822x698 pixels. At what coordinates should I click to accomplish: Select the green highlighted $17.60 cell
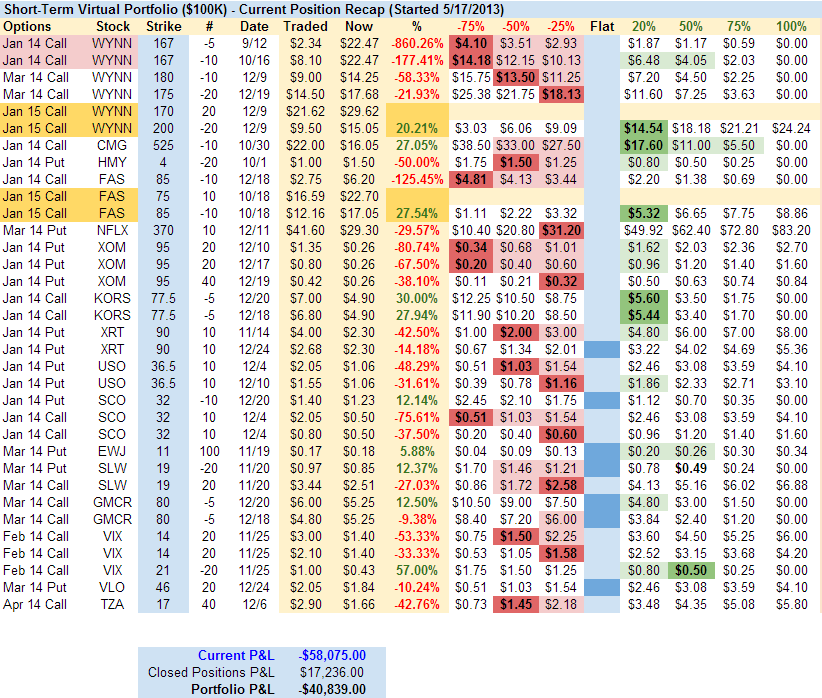tap(645, 144)
